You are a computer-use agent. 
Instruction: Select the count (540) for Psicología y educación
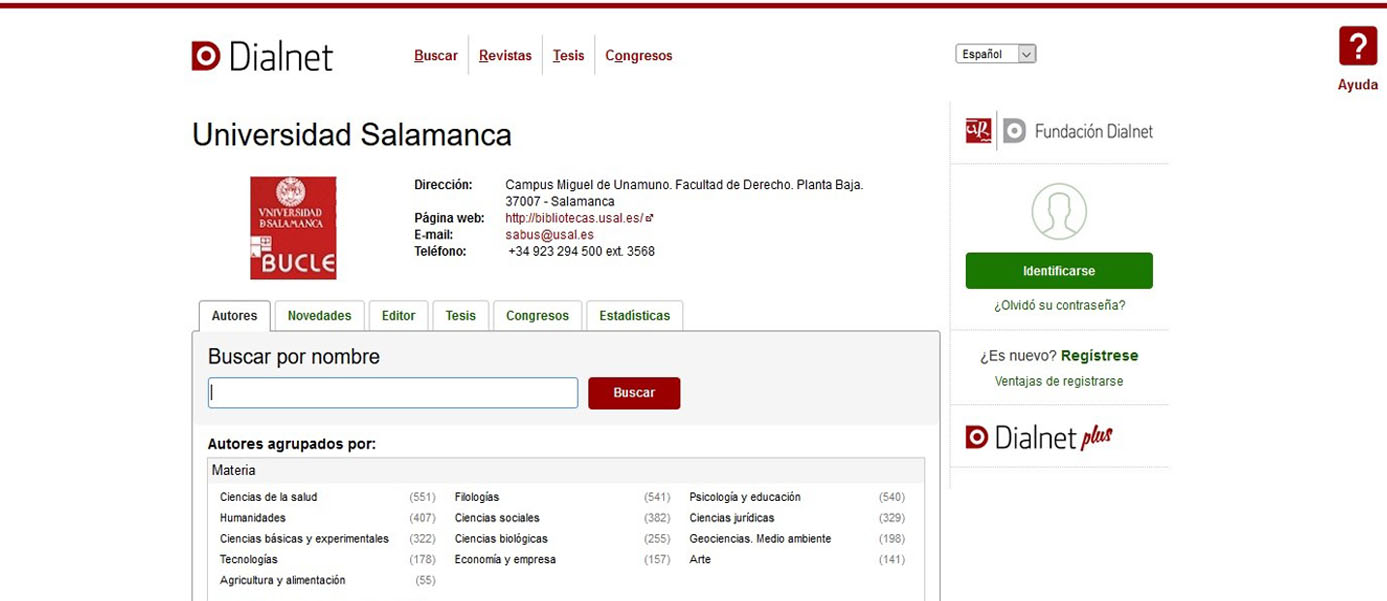[x=892, y=497]
